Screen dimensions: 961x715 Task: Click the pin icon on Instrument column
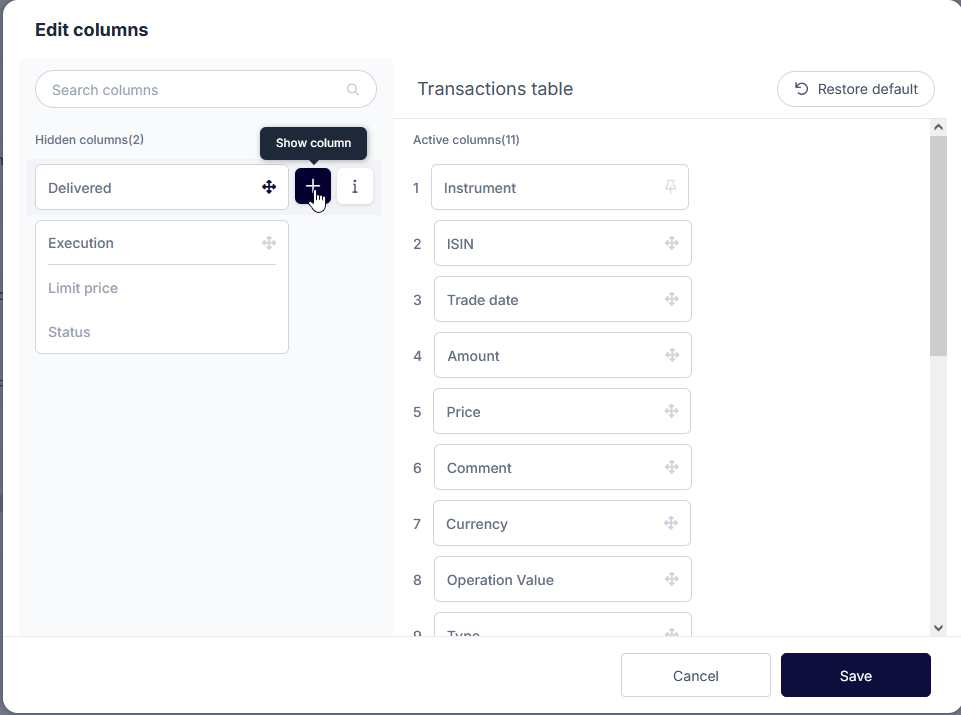click(671, 187)
